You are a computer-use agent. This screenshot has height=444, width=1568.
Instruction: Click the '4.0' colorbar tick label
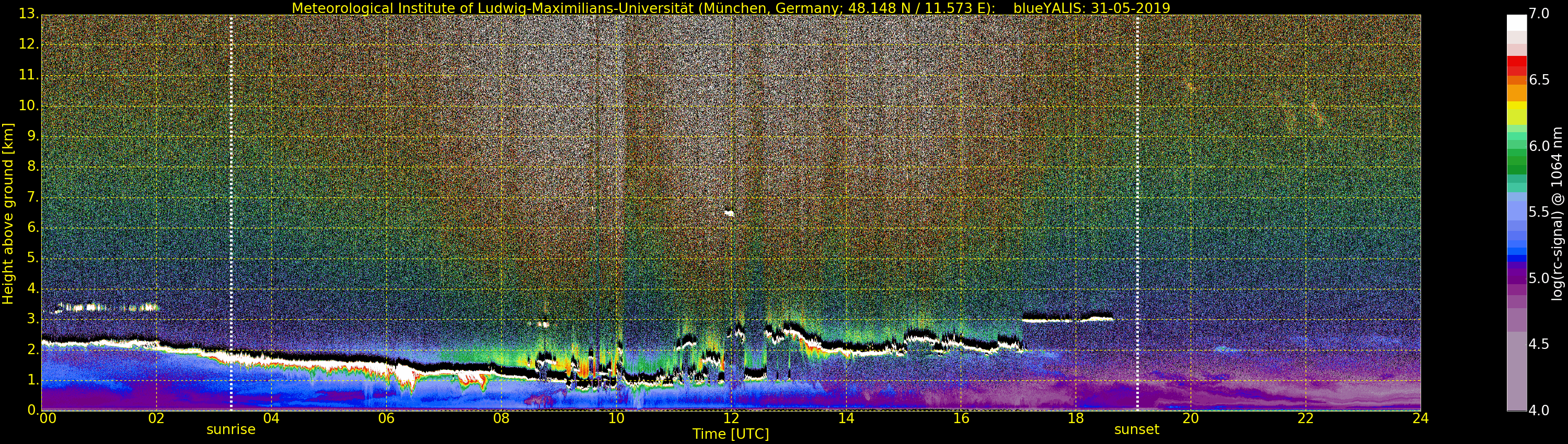pos(1539,411)
